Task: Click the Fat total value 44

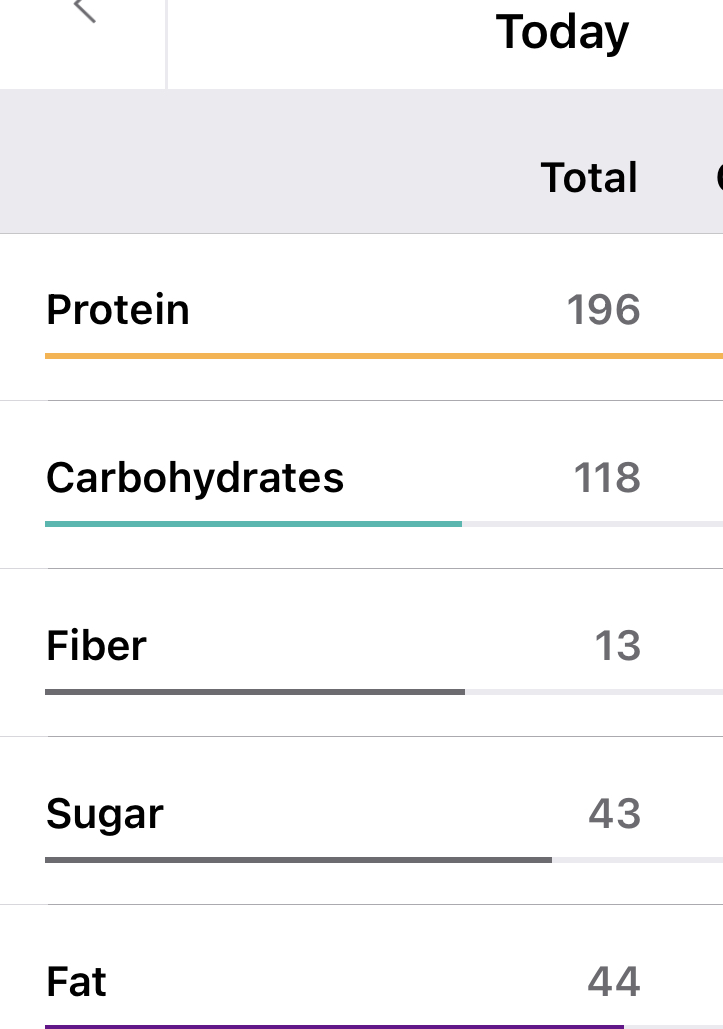Action: point(614,982)
